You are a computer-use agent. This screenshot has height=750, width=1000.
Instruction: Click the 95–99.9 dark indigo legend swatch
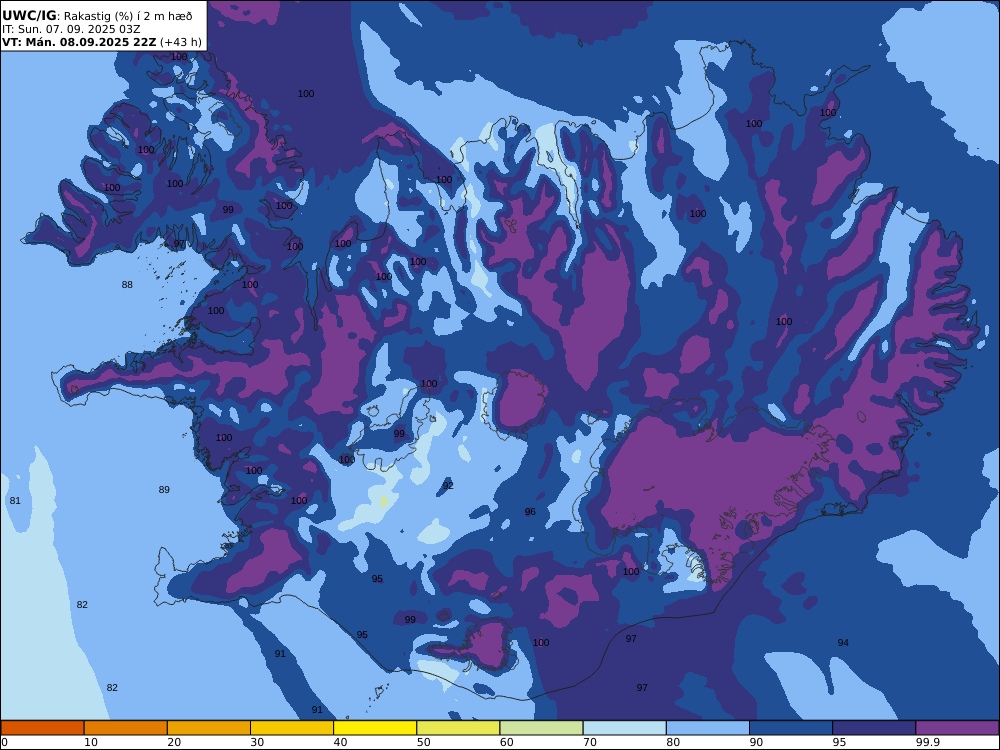[874, 728]
